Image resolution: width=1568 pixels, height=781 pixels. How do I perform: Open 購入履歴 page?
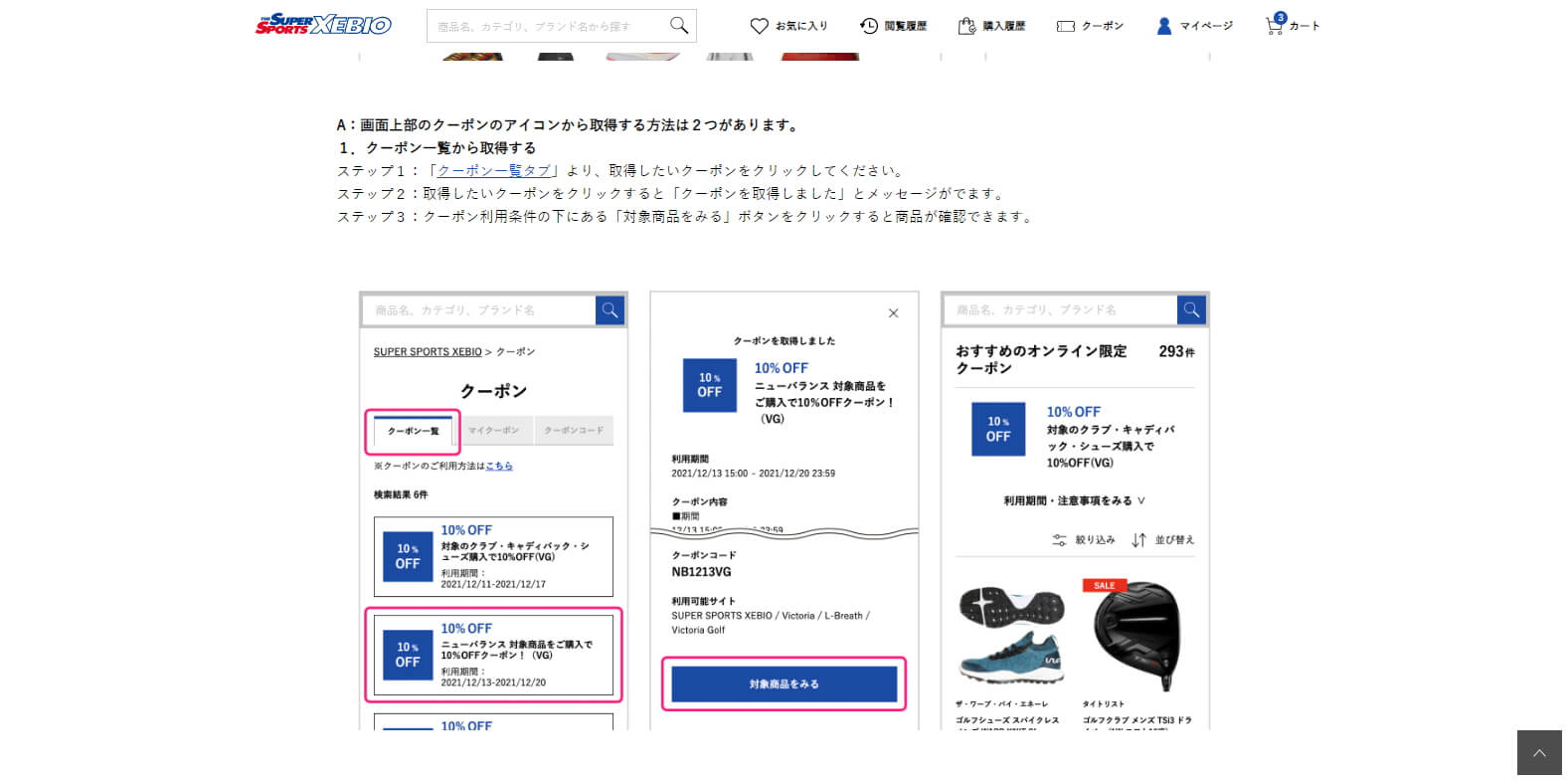1003,26
